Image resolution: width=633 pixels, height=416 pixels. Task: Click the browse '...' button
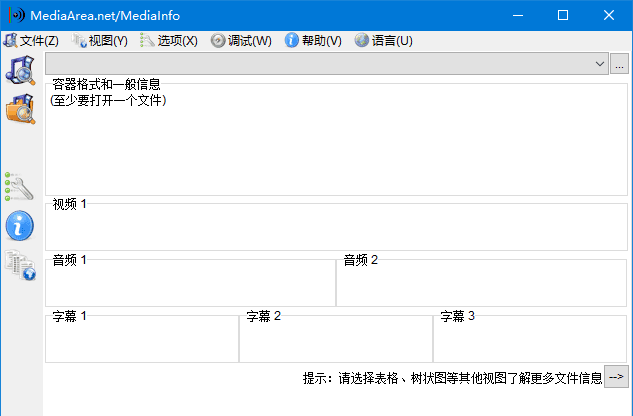pos(619,64)
